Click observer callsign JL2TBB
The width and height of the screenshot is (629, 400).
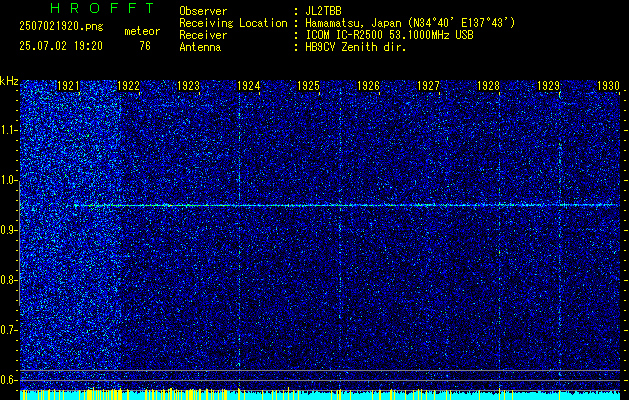[x=323, y=11]
